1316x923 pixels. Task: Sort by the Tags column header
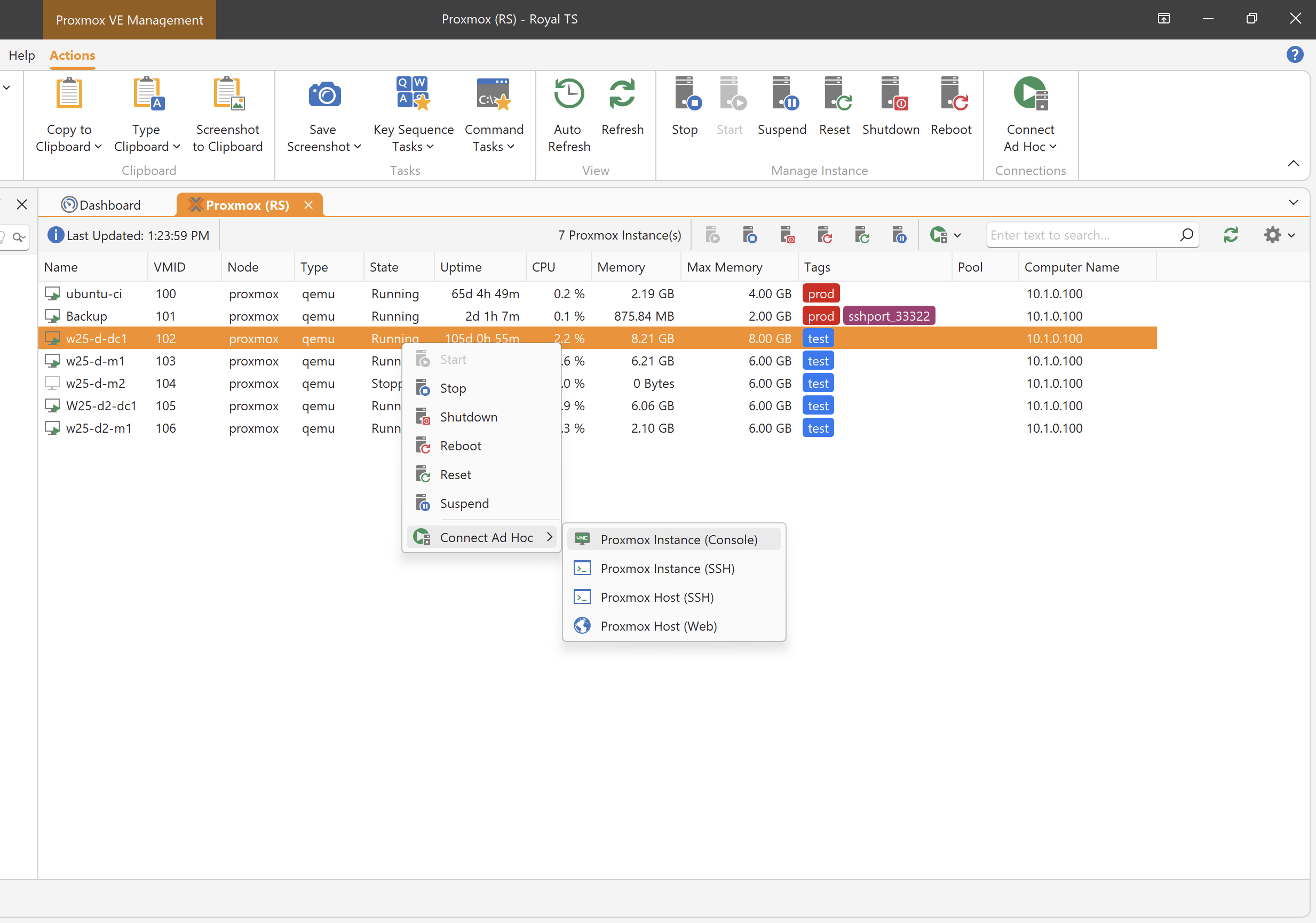tap(875, 267)
